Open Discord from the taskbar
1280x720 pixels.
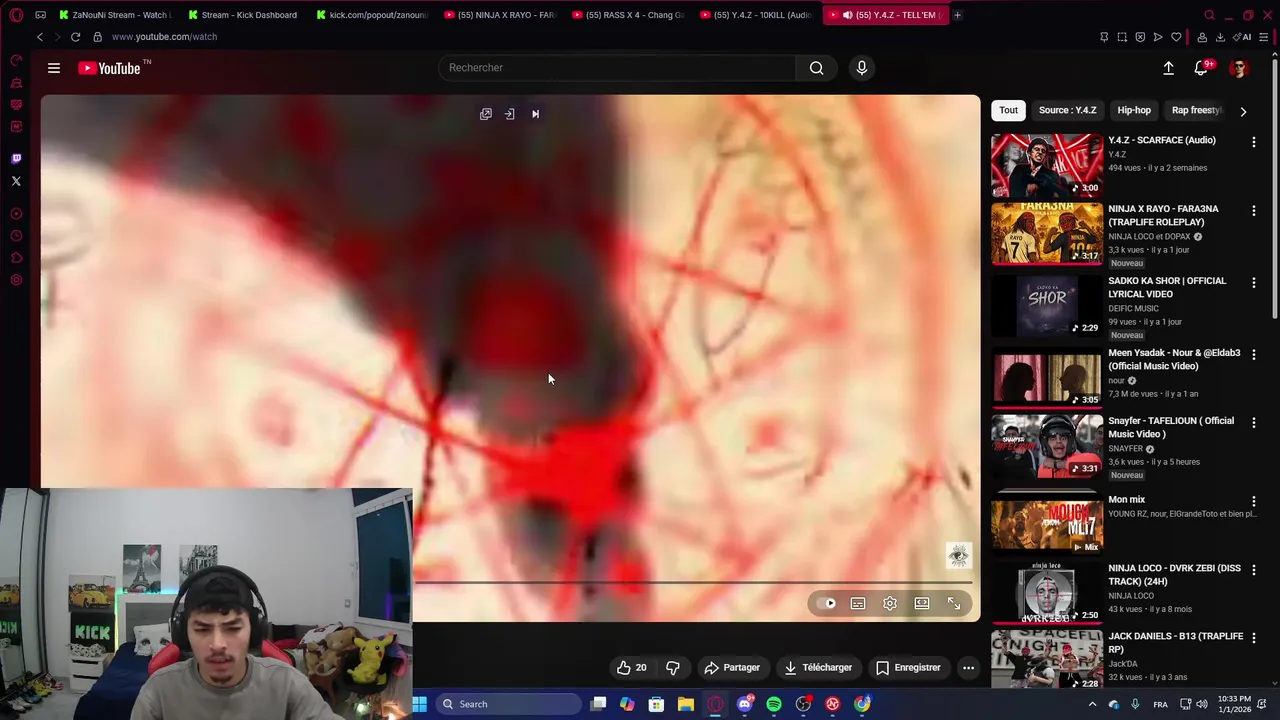[x=744, y=704]
